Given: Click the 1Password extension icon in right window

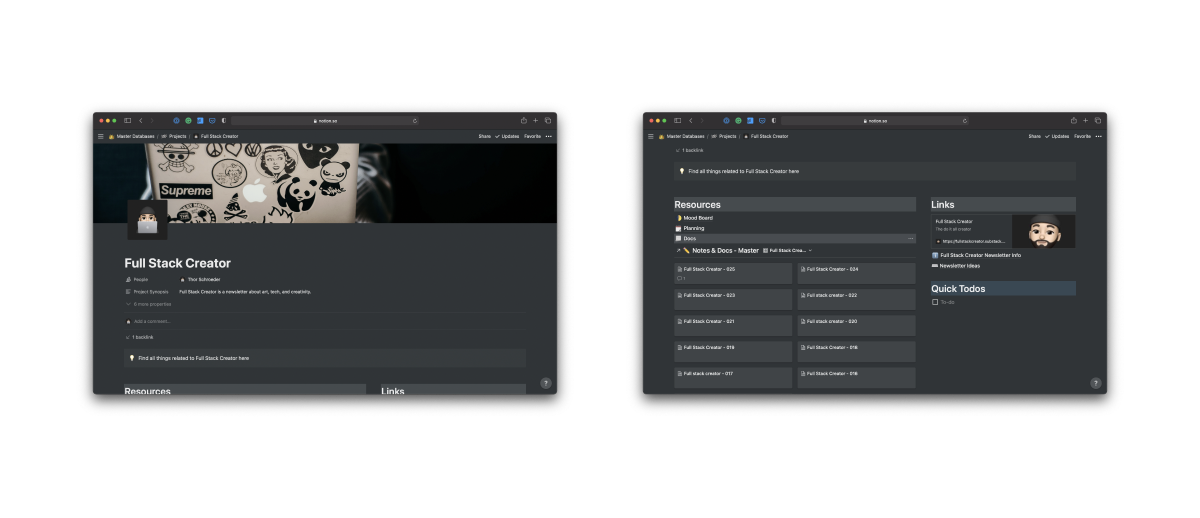Looking at the screenshot, I should tap(726, 120).
